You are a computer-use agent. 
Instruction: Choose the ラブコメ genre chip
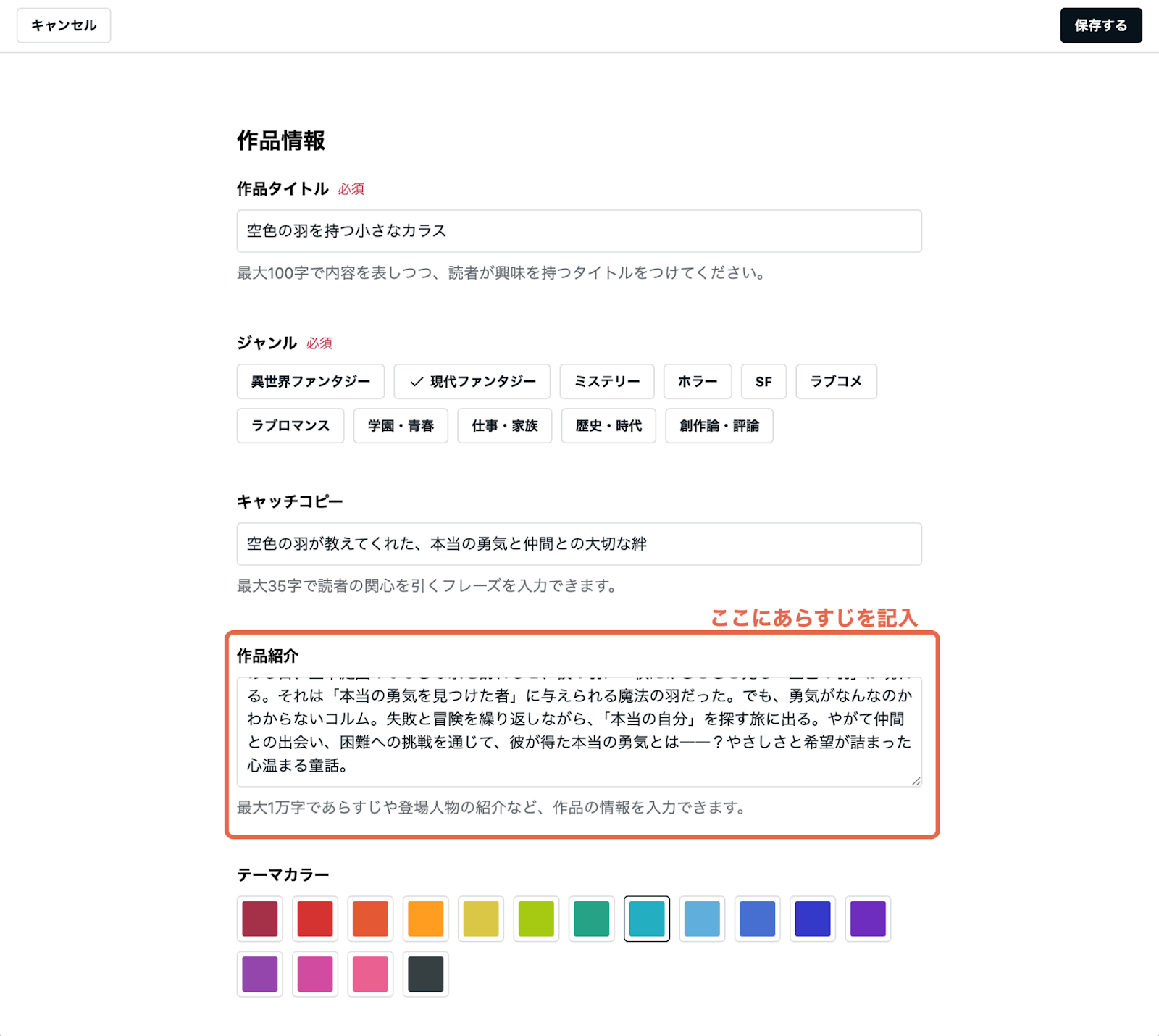(837, 382)
